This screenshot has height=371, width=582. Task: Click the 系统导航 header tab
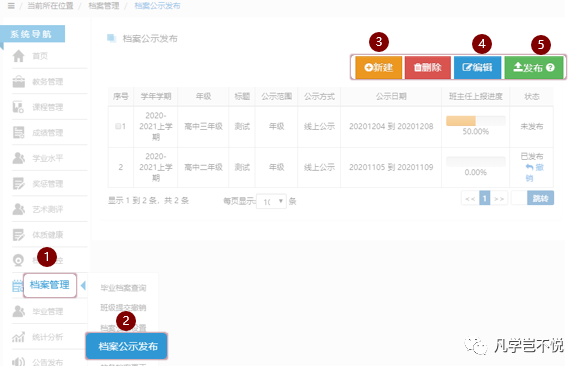tap(32, 34)
